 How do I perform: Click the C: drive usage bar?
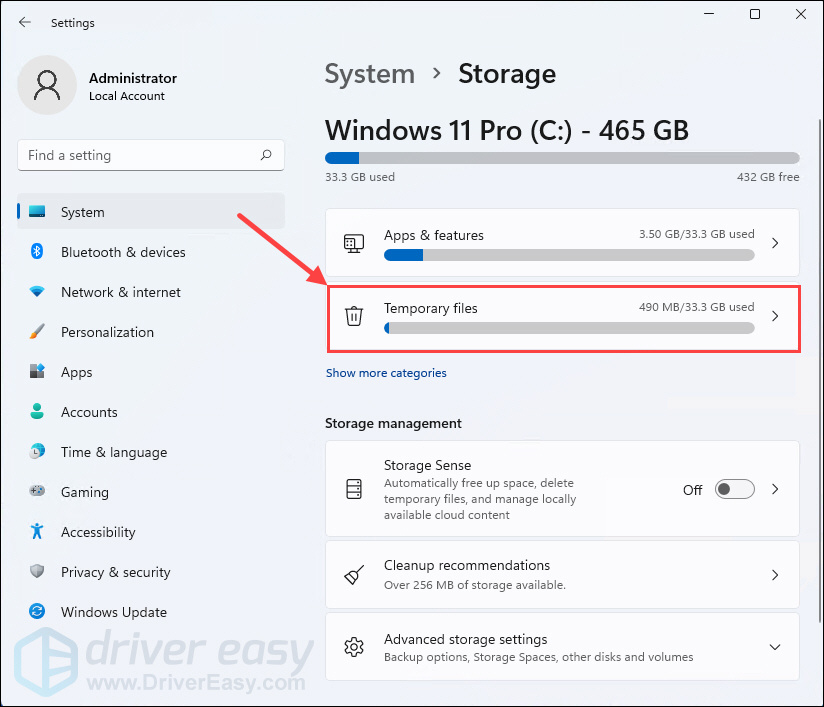tap(562, 158)
